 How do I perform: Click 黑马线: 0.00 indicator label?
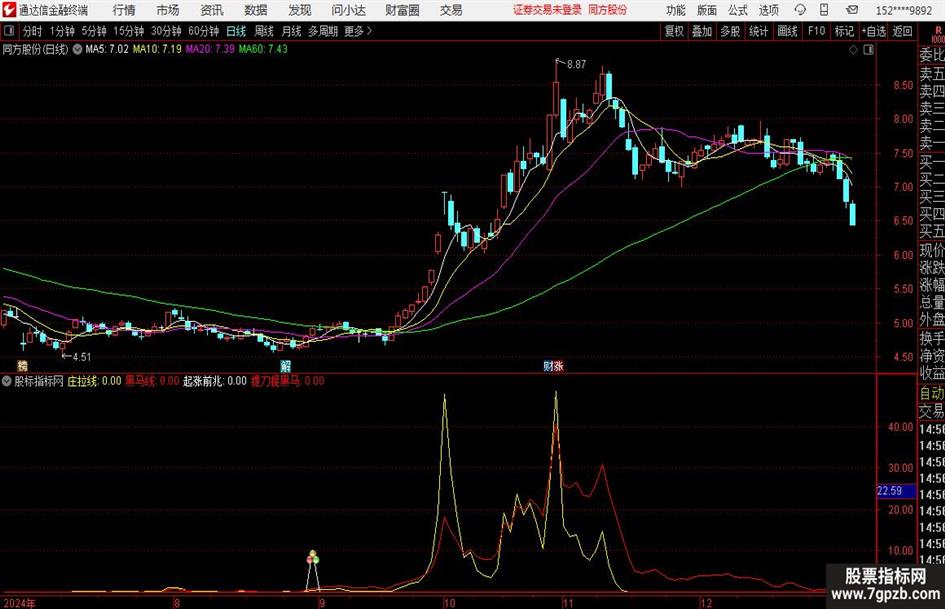[152, 381]
